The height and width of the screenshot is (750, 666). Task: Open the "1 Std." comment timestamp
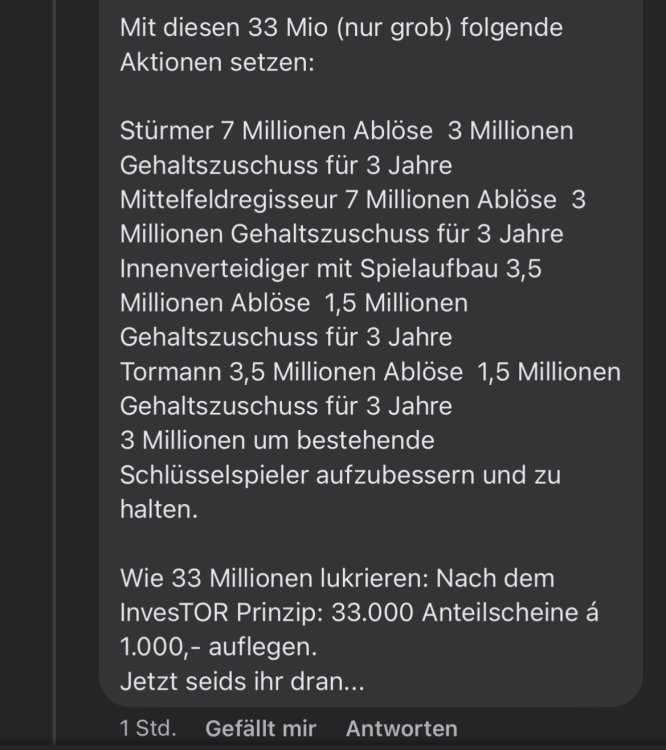point(147,729)
